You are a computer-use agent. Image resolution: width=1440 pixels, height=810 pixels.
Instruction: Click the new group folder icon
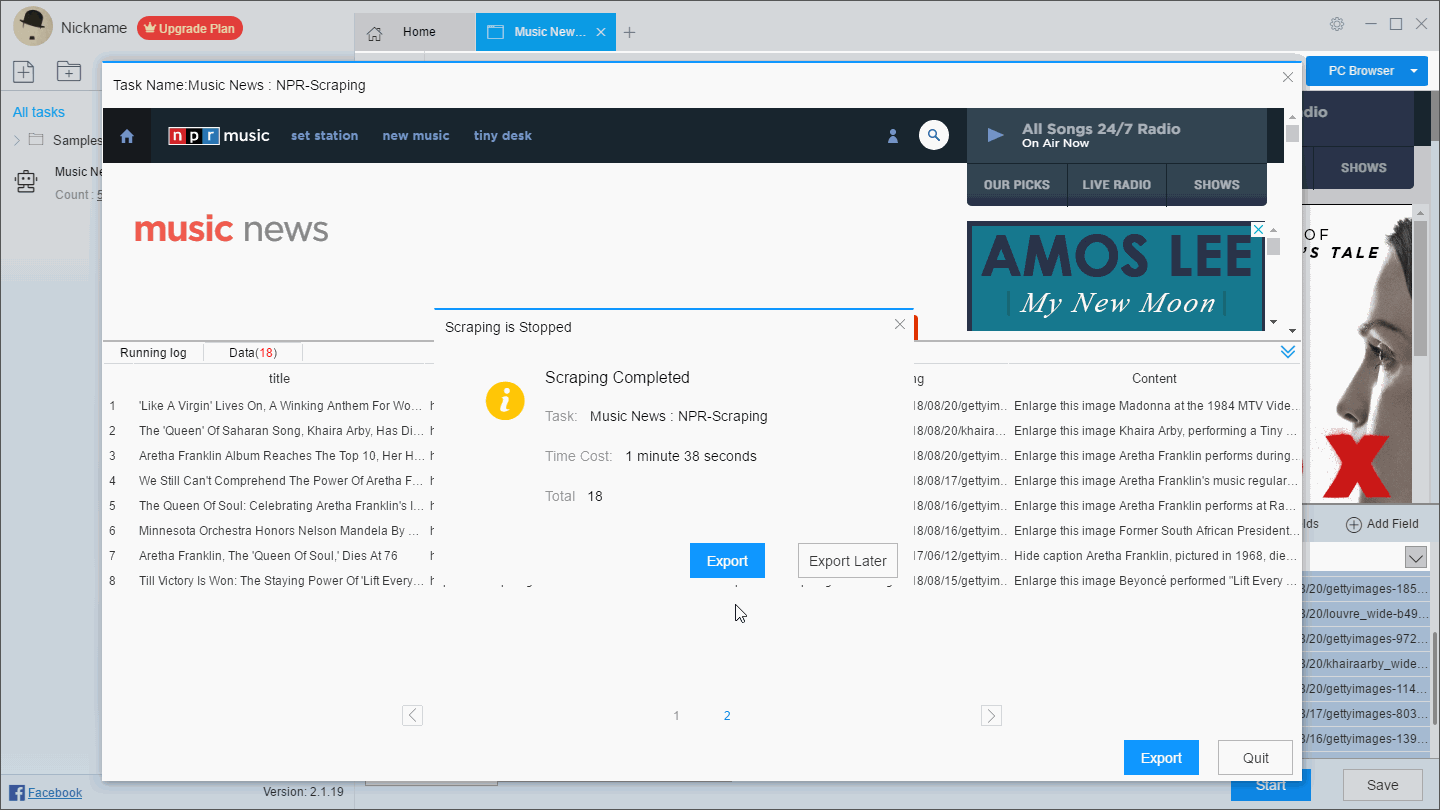point(69,71)
